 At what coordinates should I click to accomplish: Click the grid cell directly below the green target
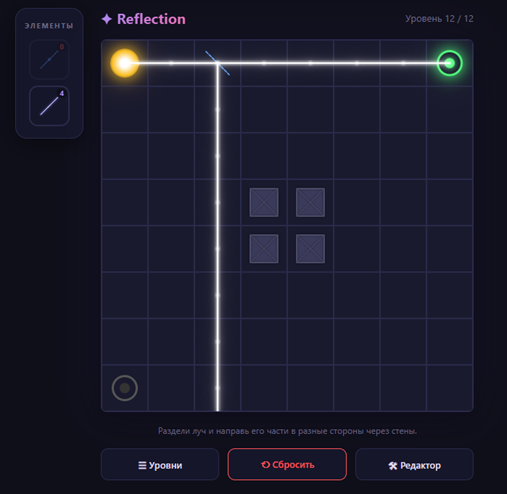[x=450, y=109]
